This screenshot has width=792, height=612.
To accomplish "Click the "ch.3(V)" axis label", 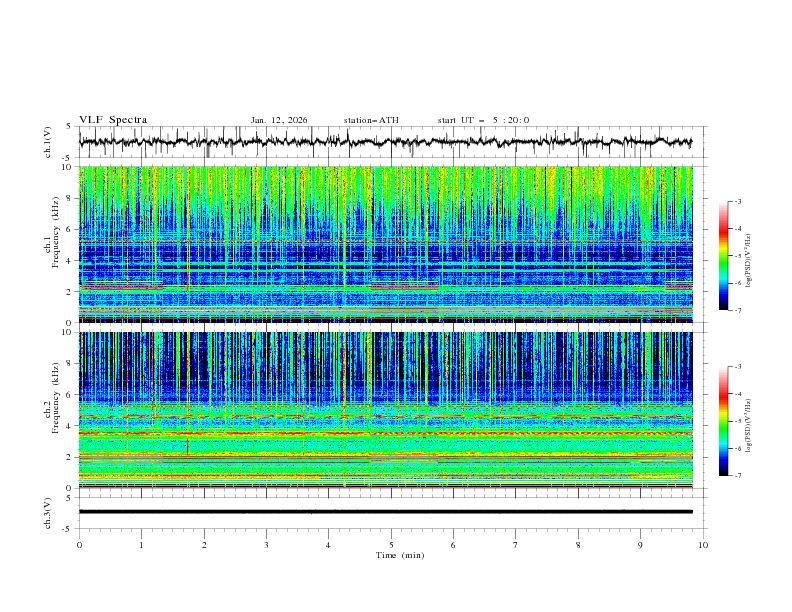I will point(48,513).
